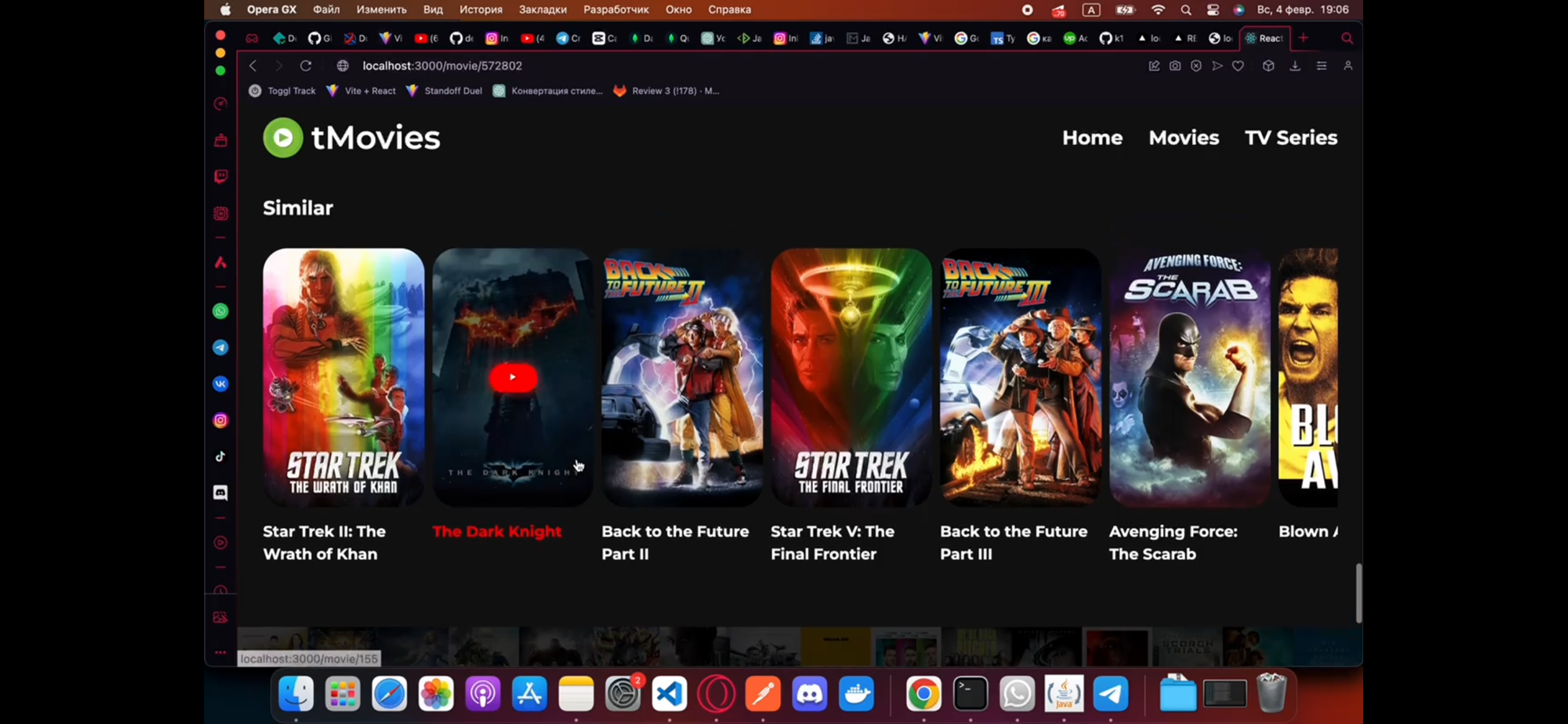This screenshot has height=724, width=1568.
Task: Open the profile account icon
Action: pos(1347,66)
